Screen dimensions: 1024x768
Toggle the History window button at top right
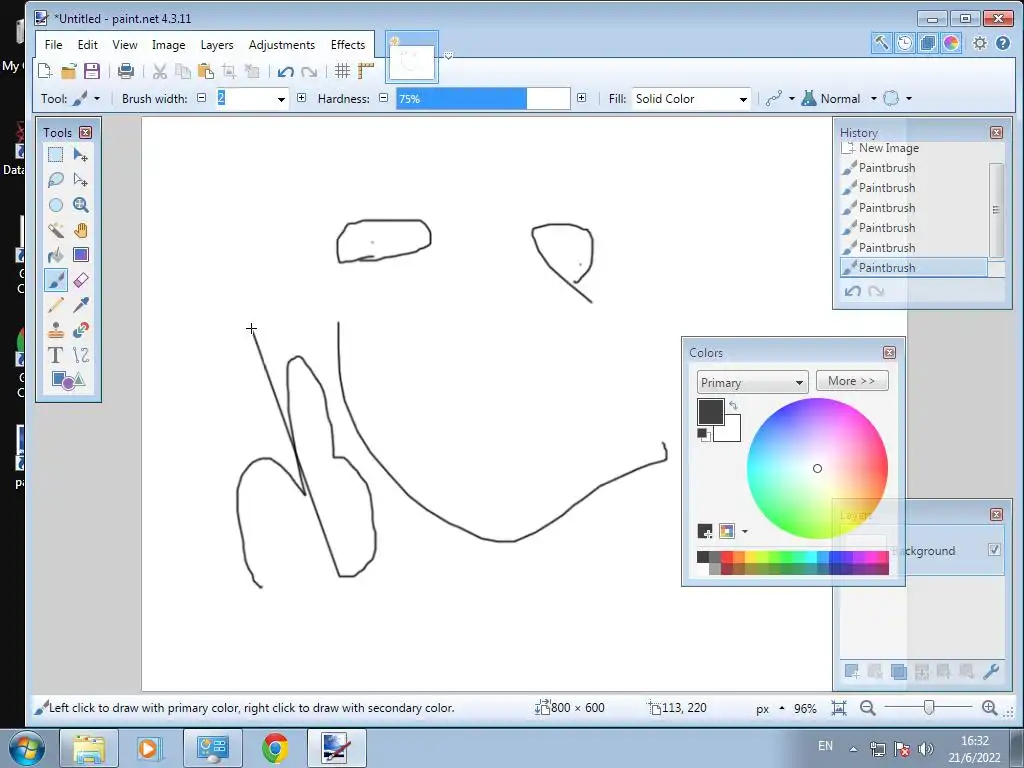[904, 43]
